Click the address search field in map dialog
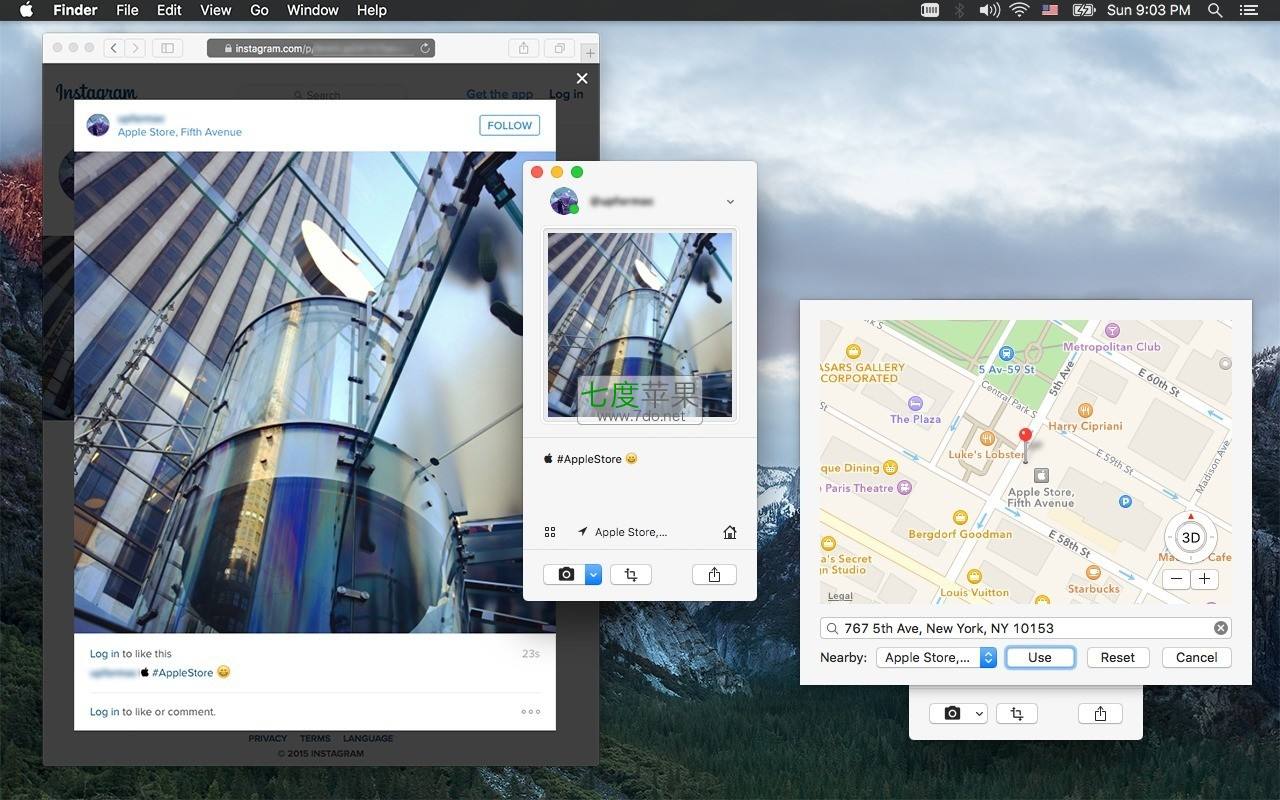Screen dimensions: 1280x800 click(x=1020, y=628)
